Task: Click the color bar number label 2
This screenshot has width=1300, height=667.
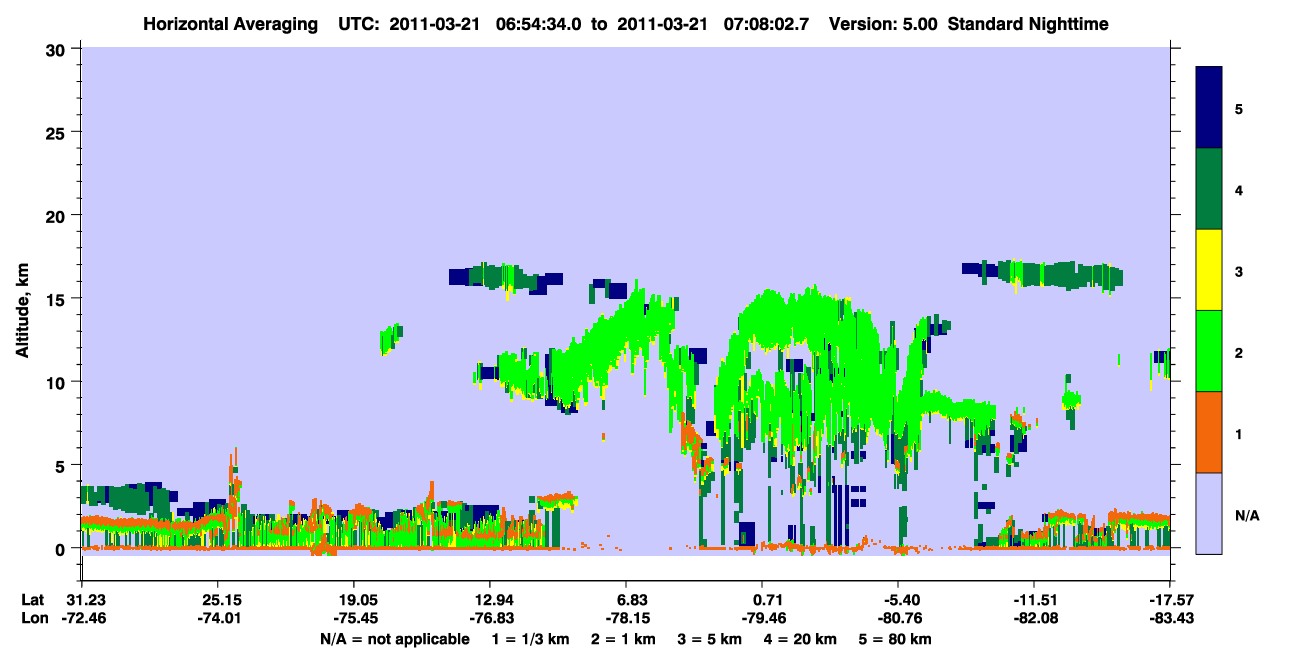Action: [x=1238, y=352]
